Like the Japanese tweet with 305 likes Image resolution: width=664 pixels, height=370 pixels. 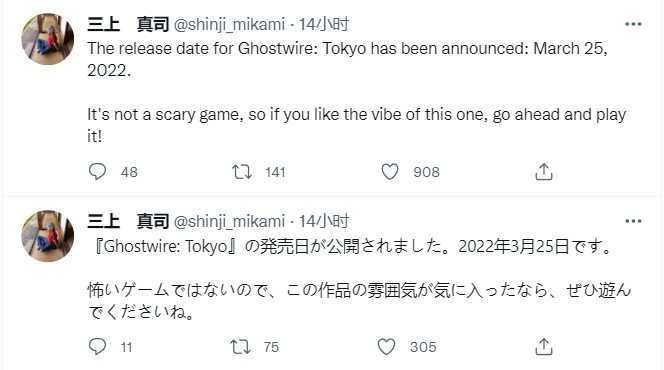coord(387,347)
